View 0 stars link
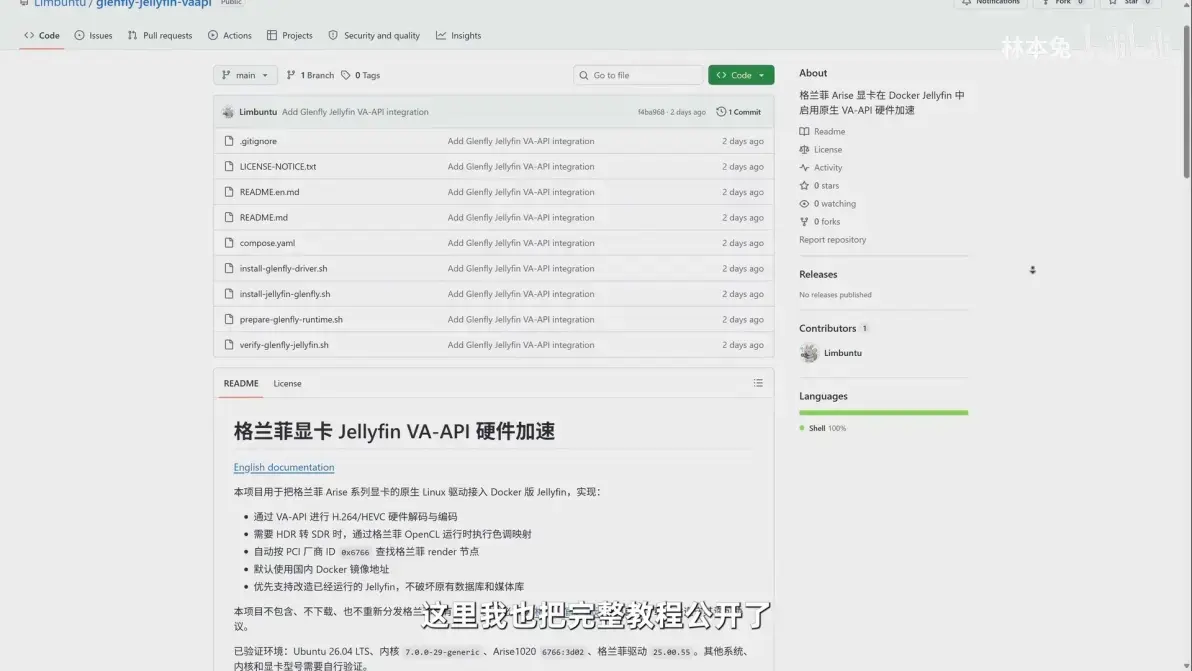The height and width of the screenshot is (671, 1192). tap(819, 185)
